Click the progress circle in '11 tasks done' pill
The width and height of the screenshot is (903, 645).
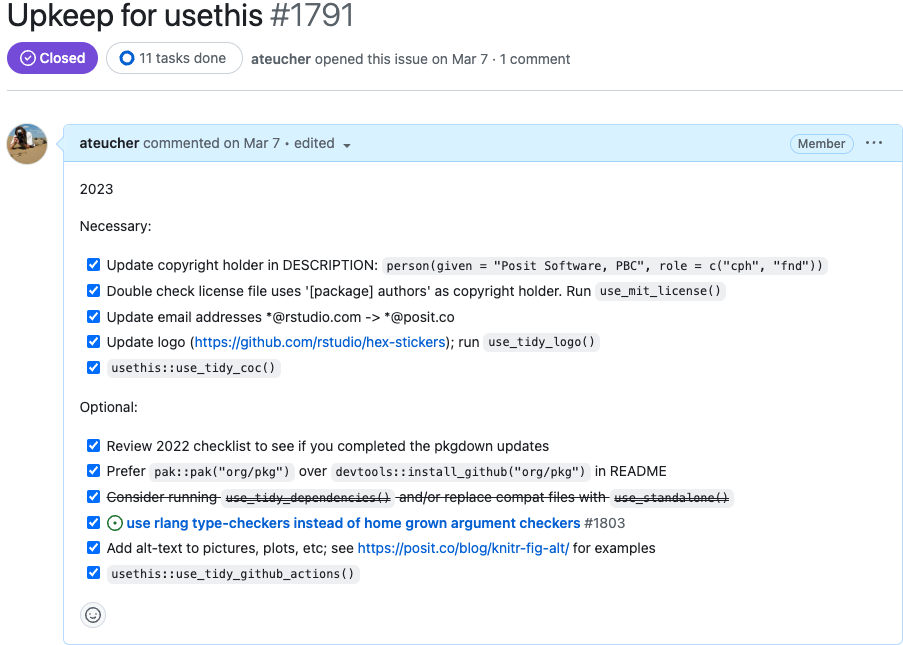[x=127, y=58]
